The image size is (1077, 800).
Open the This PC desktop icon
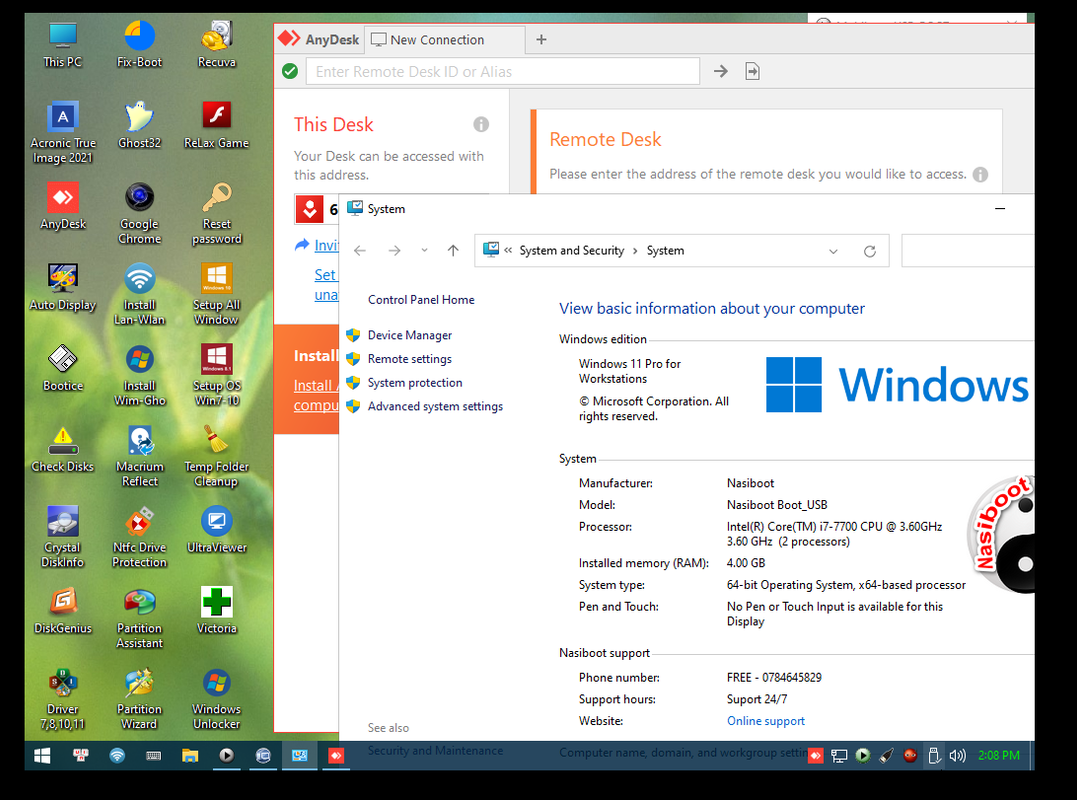[x=63, y=45]
